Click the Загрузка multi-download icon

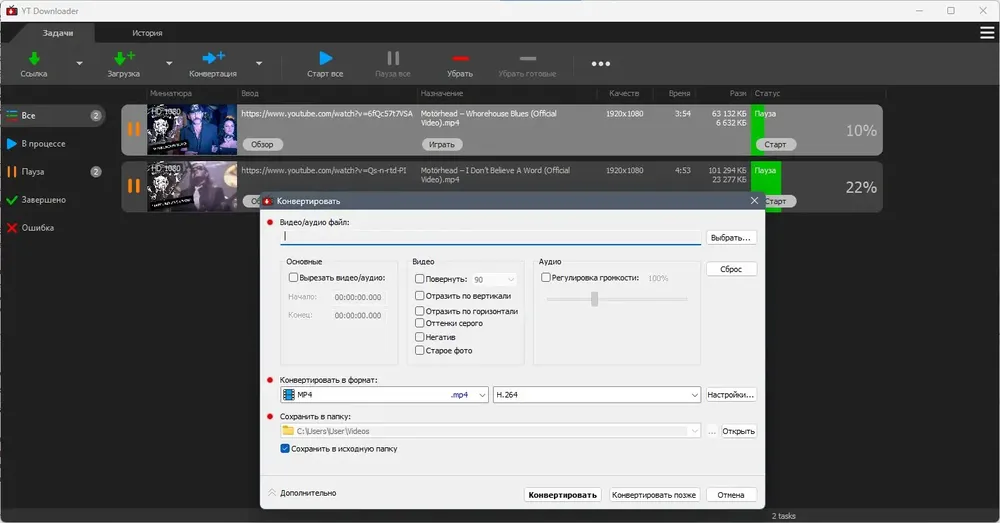tap(124, 59)
